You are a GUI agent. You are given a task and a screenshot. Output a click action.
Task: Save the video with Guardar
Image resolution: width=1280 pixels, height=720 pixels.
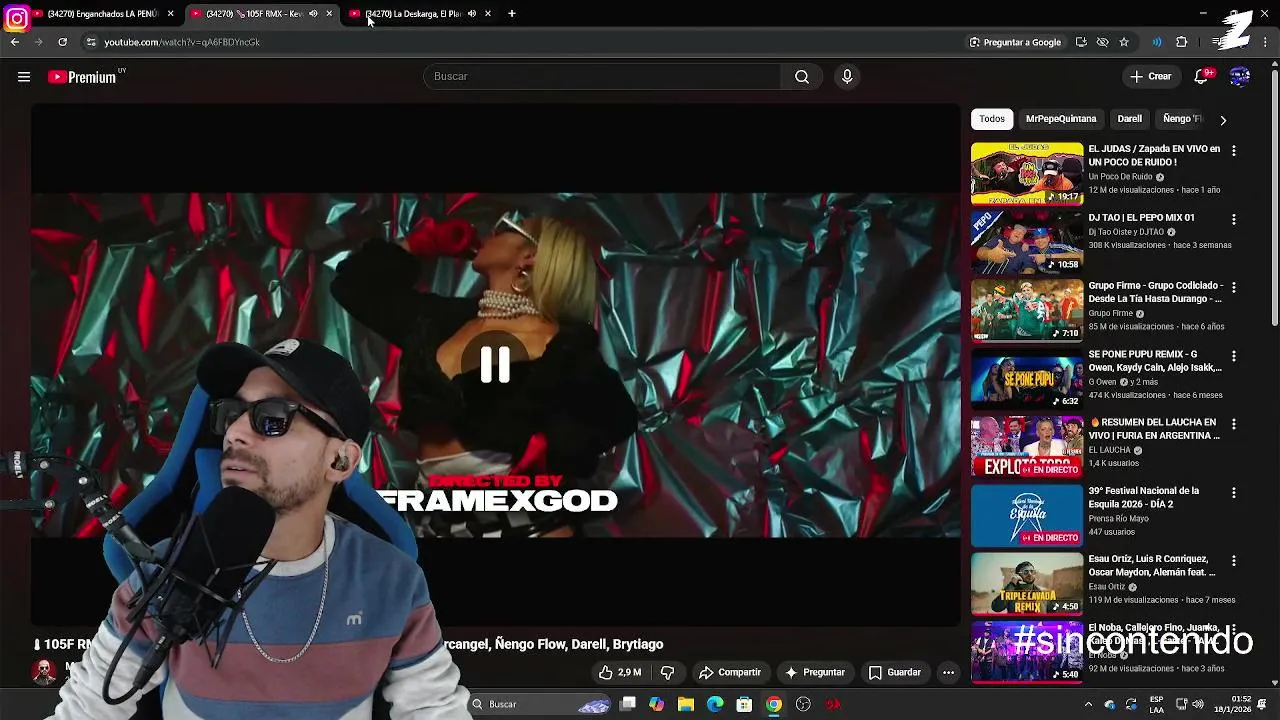895,673
